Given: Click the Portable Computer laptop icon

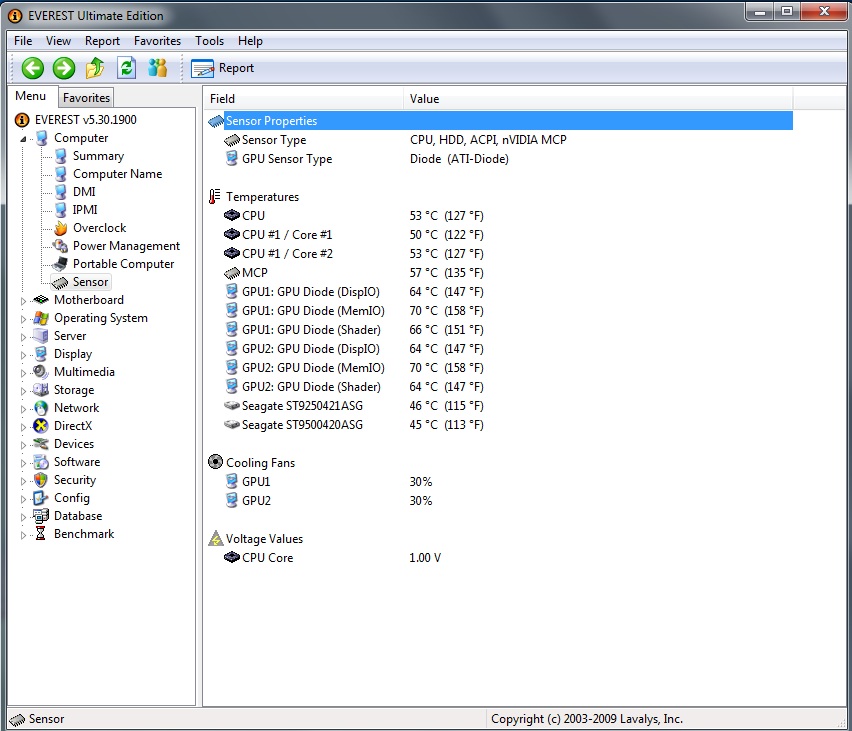Looking at the screenshot, I should pos(60,264).
